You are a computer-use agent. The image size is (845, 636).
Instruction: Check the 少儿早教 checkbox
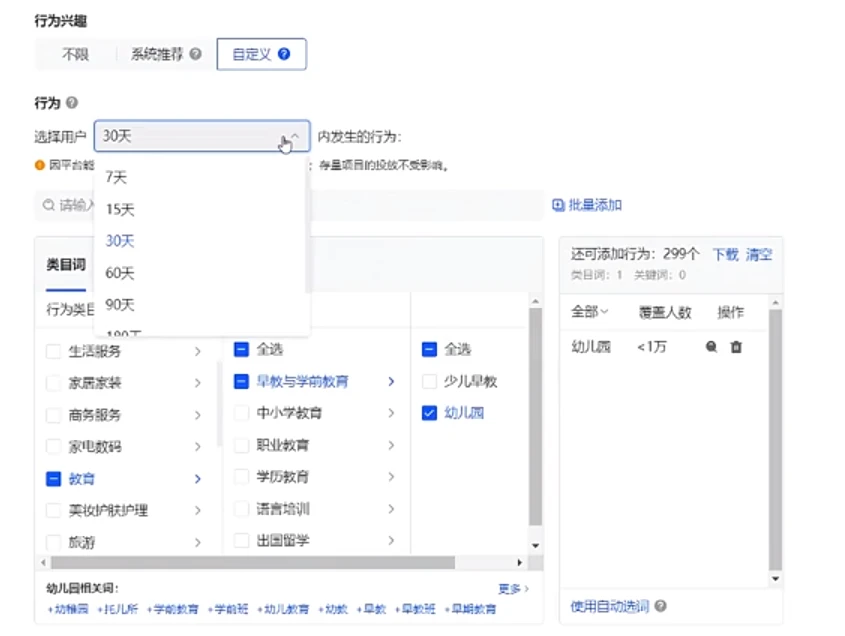(x=429, y=381)
